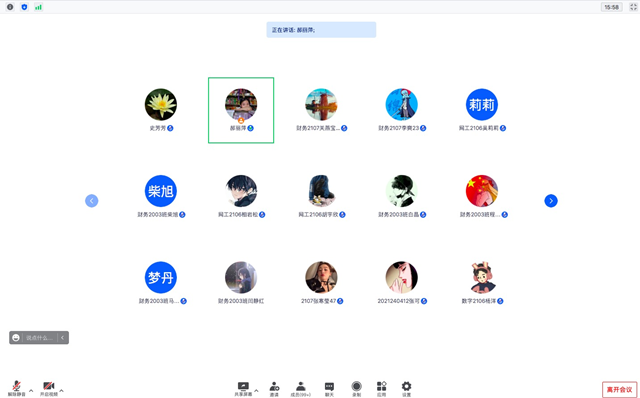This screenshot has height=398, width=640.
Task: Select the pale-faced red-lips illustration avatar
Action: pos(401,278)
